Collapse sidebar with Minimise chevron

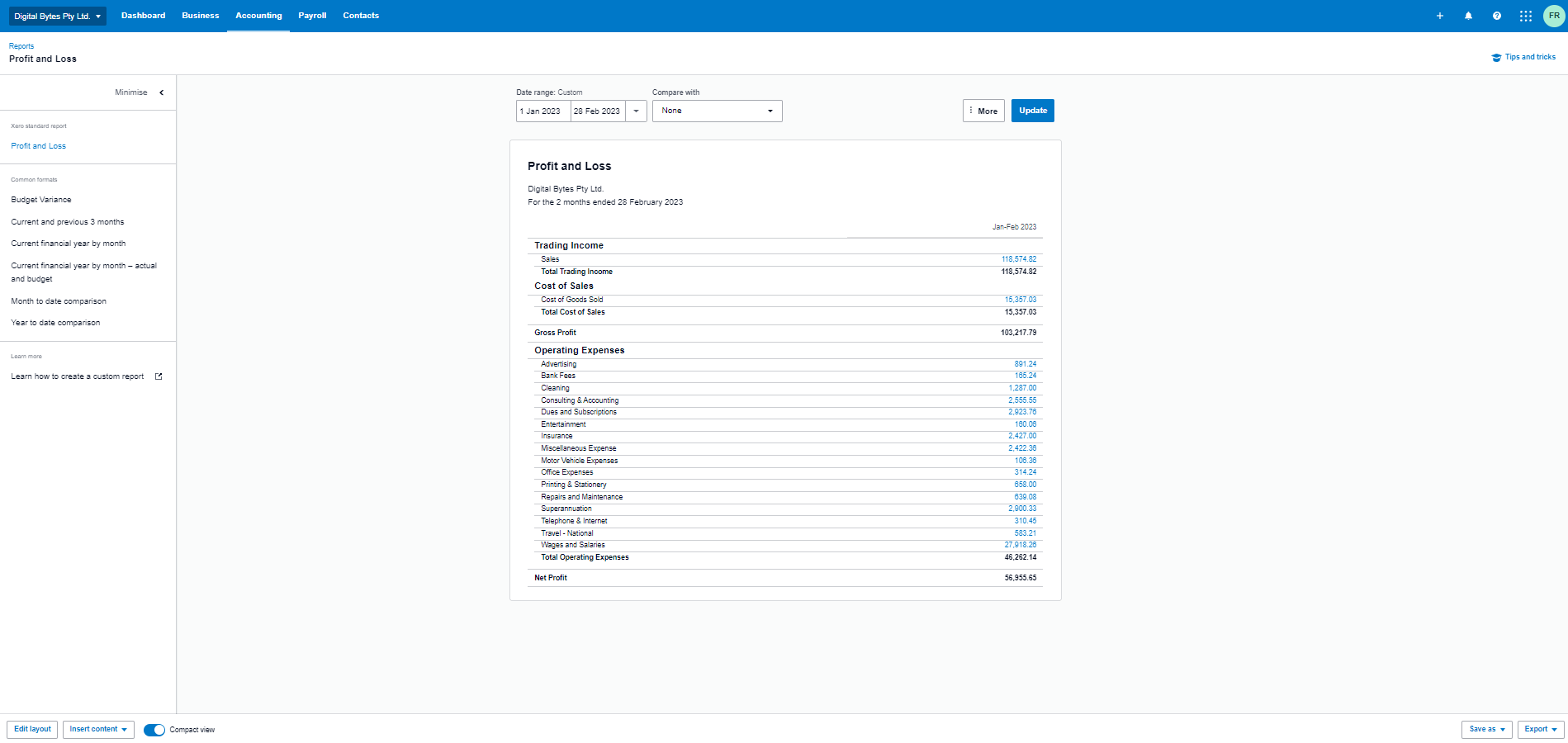(x=162, y=92)
